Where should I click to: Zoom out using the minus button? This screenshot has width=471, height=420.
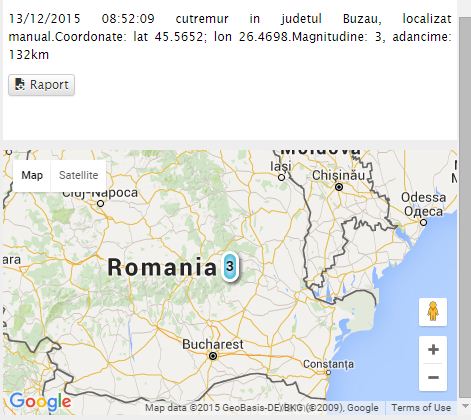(x=433, y=377)
